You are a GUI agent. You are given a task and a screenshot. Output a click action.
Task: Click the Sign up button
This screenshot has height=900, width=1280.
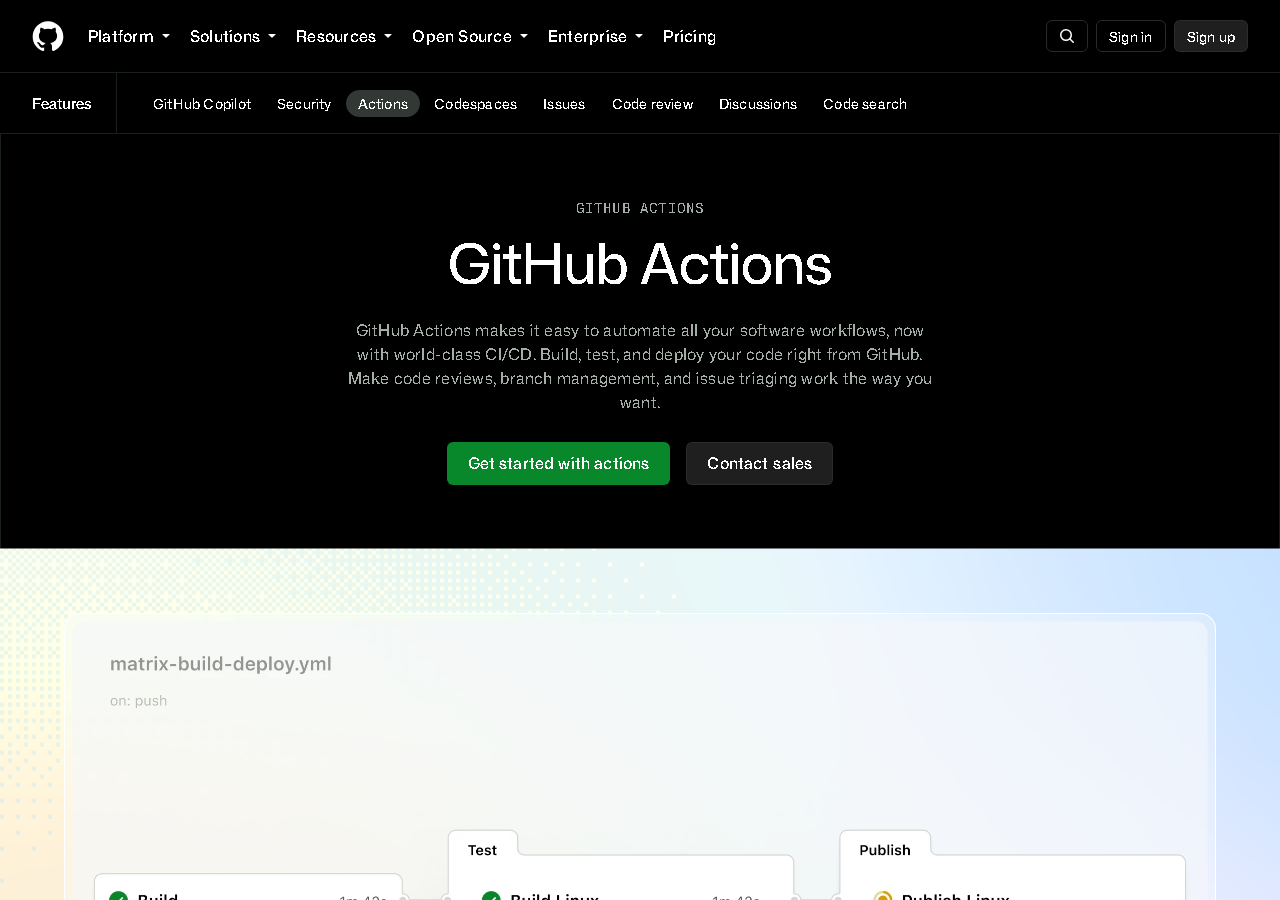click(x=1211, y=36)
